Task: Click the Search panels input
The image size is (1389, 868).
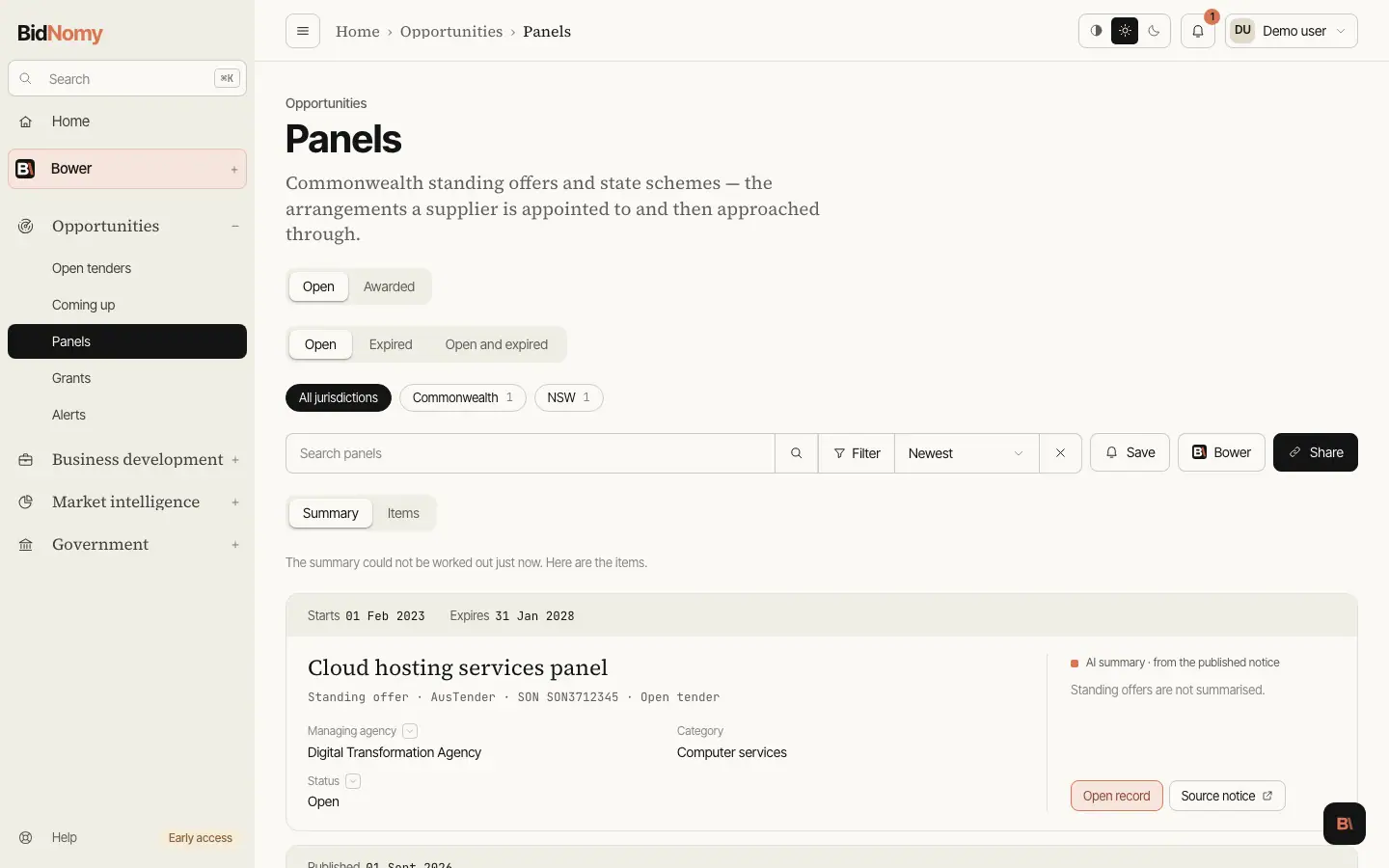Action: pyautogui.click(x=531, y=453)
